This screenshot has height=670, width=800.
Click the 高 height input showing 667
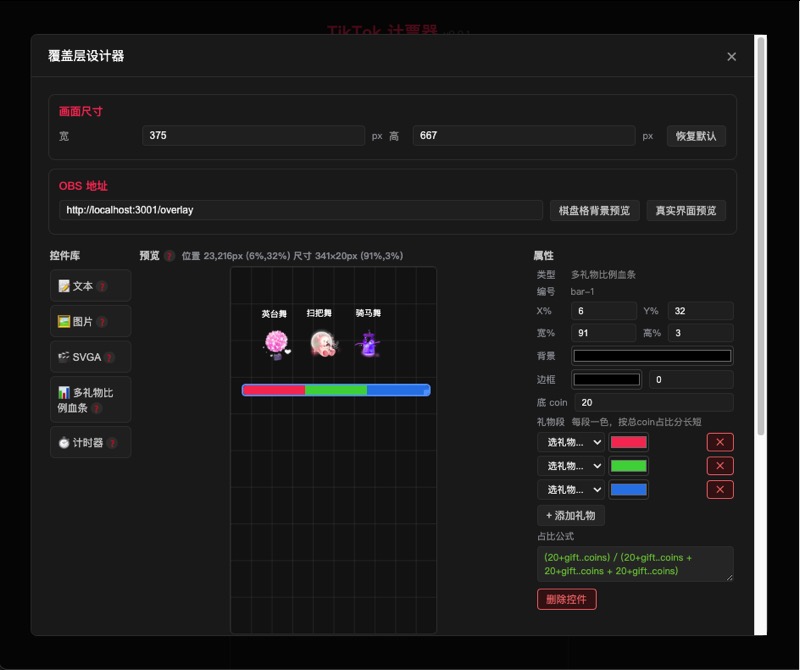coord(523,136)
